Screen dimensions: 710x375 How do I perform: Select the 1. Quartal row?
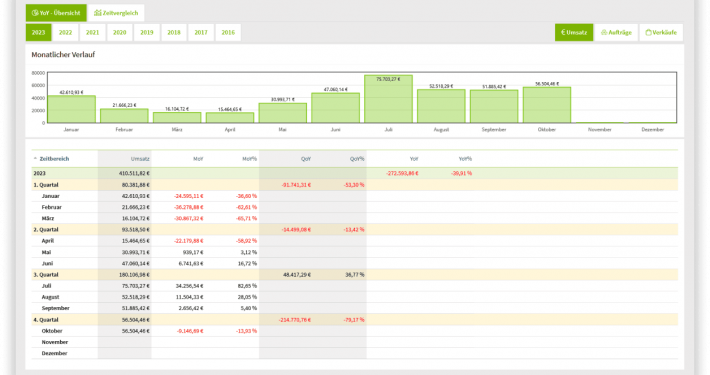355,185
